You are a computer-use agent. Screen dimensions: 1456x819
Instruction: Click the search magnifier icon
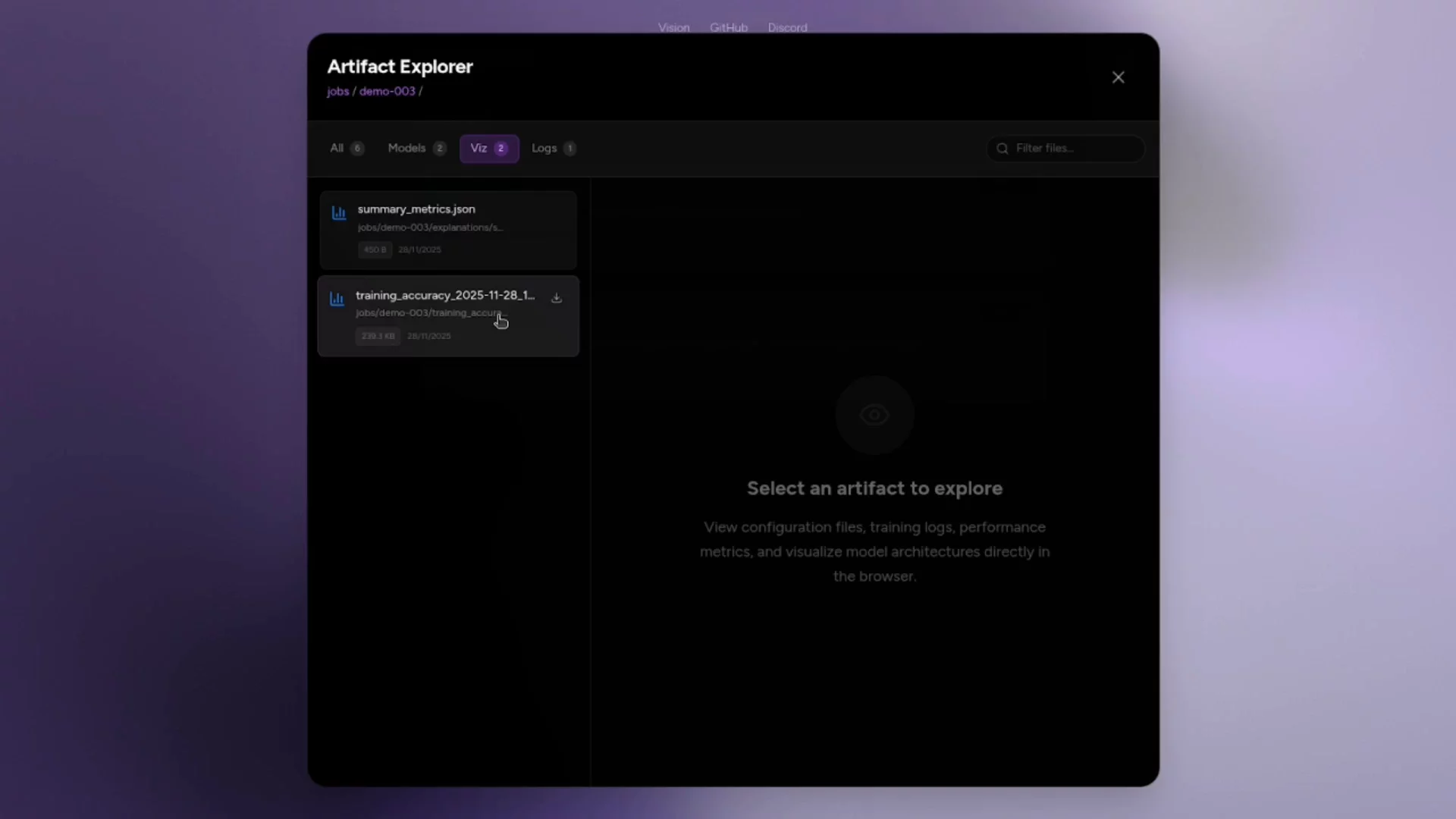[1003, 149]
